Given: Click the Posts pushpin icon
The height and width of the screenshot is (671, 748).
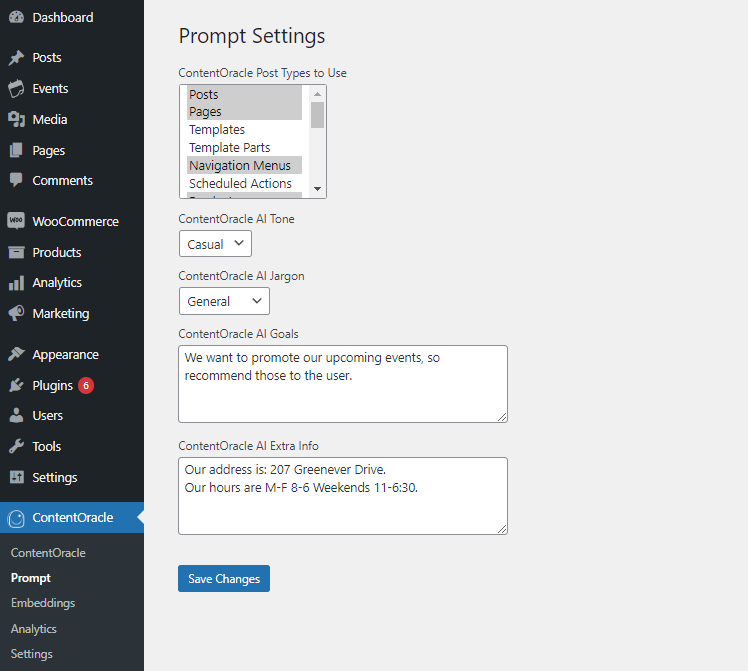Looking at the screenshot, I should [x=16, y=58].
